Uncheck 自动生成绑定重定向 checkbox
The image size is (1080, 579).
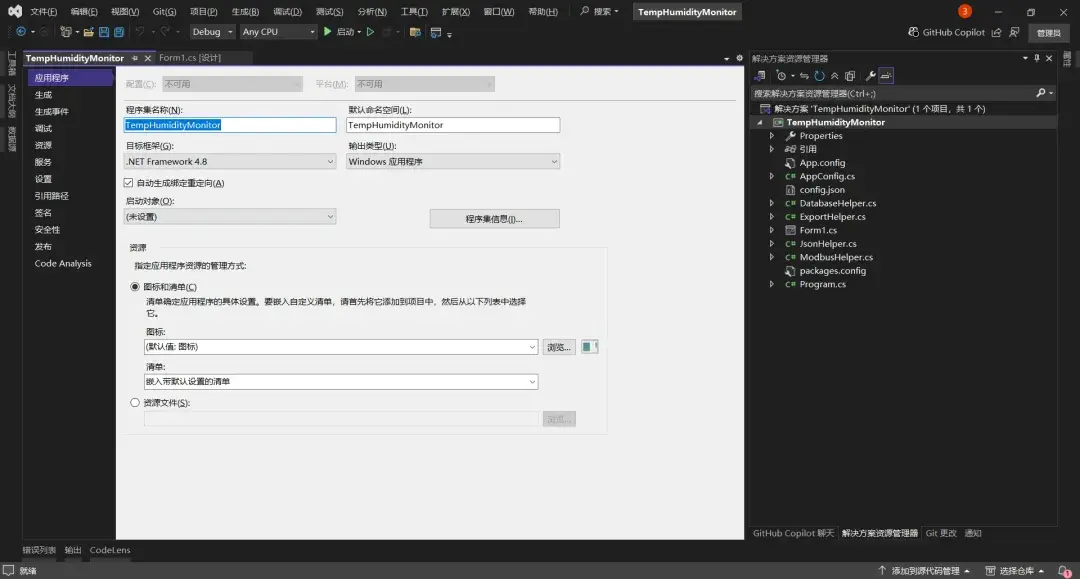click(x=127, y=181)
